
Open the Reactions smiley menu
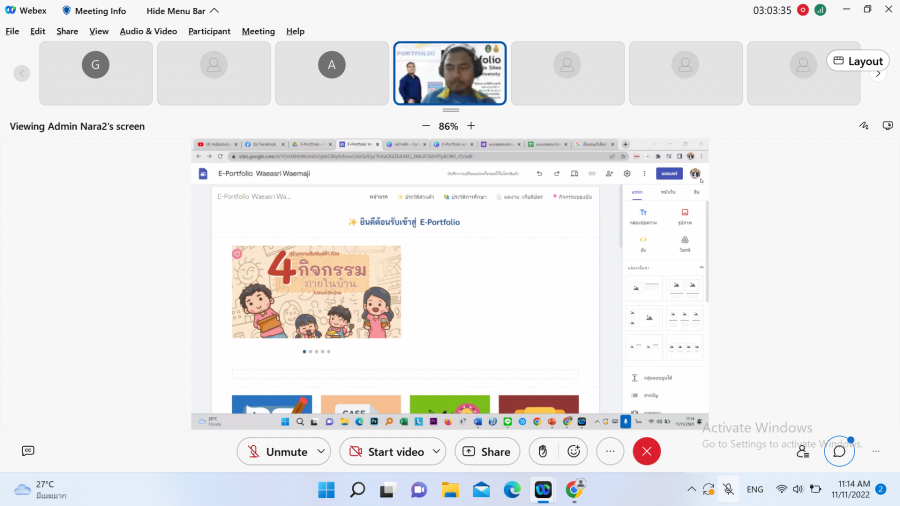574,452
